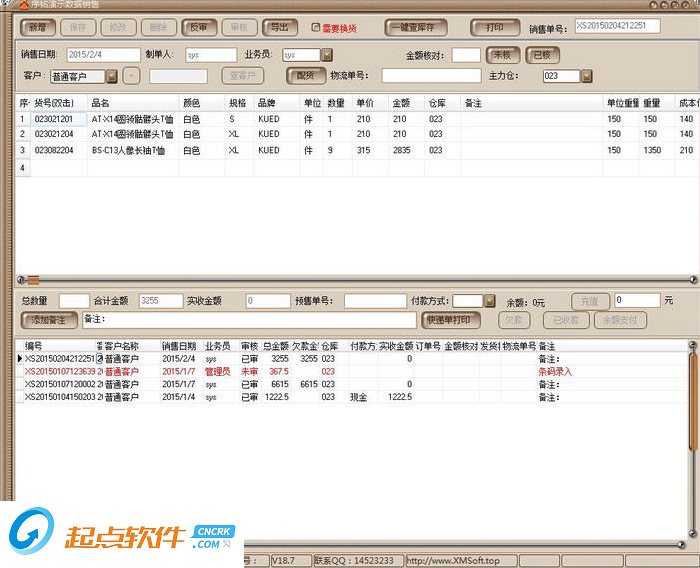Viewport: 700px width, 568px height.
Task: Click the 总金额 column header in orders list
Action: tap(276, 347)
